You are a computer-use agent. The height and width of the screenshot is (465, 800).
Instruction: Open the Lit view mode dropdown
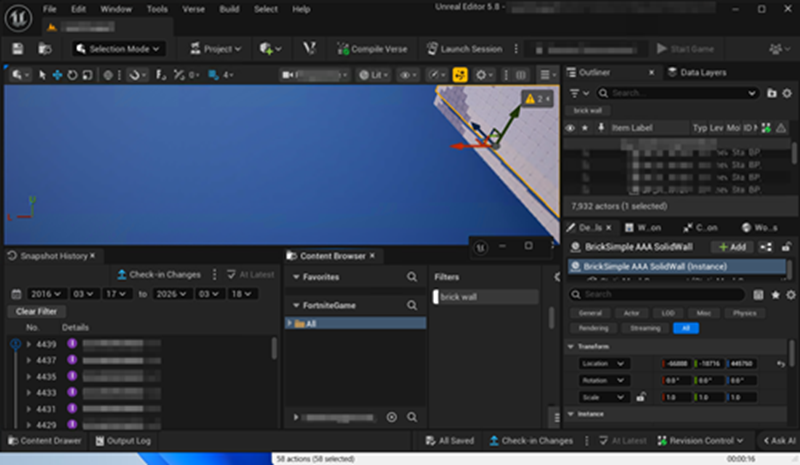(373, 75)
